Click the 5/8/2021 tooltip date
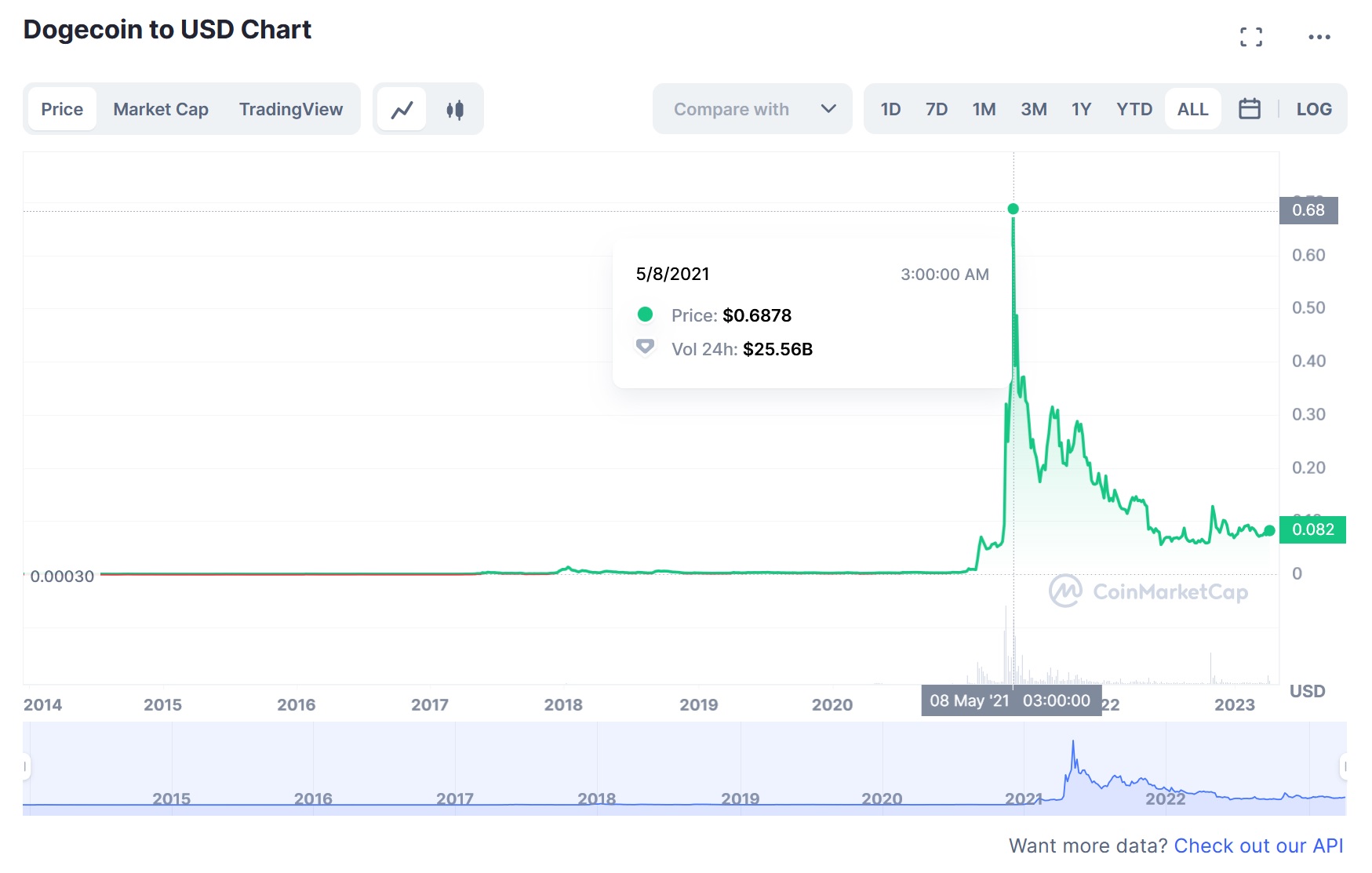Image resolution: width=1372 pixels, height=873 pixels. pos(672,274)
